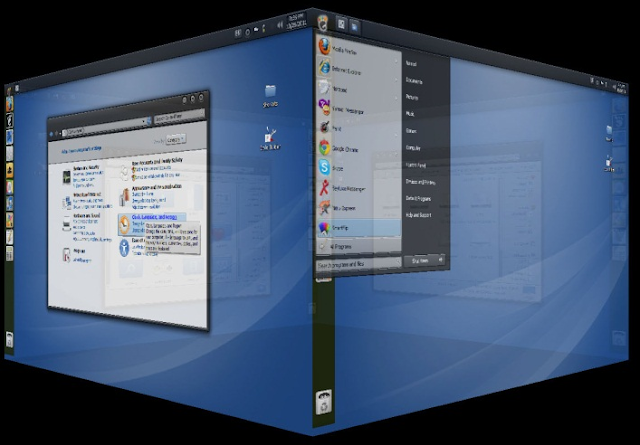Launch Mozilla Firefox from the Start menu

357,50
